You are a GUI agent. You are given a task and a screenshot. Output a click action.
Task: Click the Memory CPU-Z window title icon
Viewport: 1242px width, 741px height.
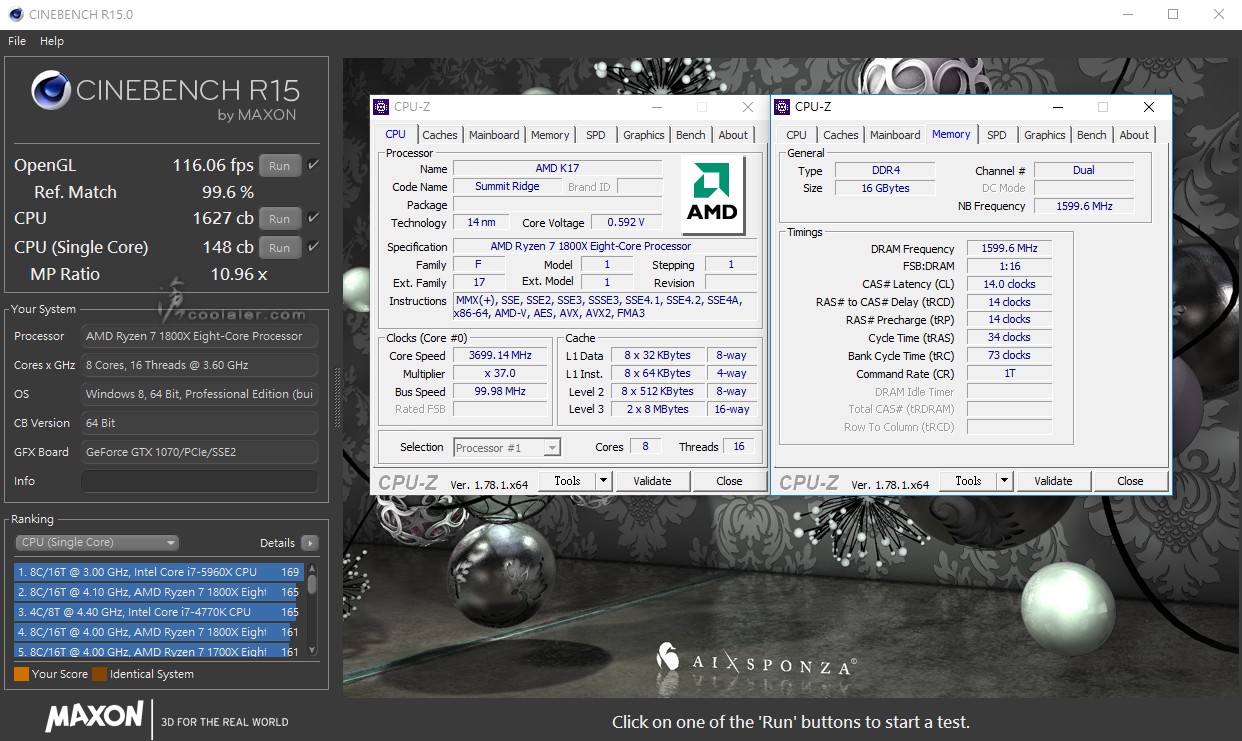782,107
